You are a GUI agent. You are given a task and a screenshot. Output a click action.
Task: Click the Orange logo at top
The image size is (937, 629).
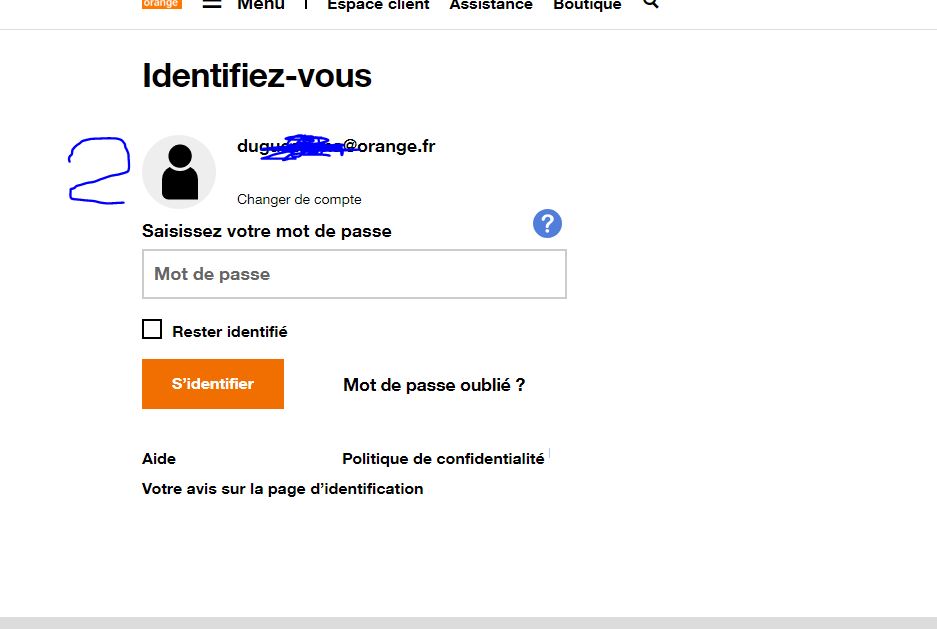click(161, 4)
